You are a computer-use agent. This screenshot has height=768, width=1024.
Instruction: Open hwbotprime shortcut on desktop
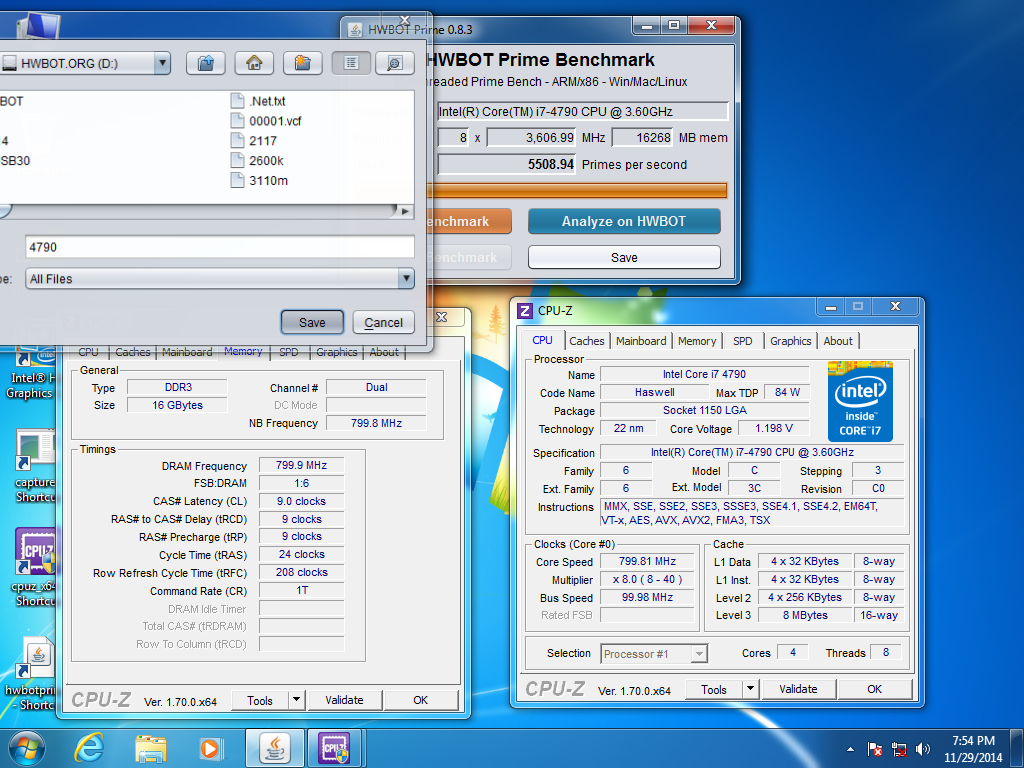(x=31, y=673)
